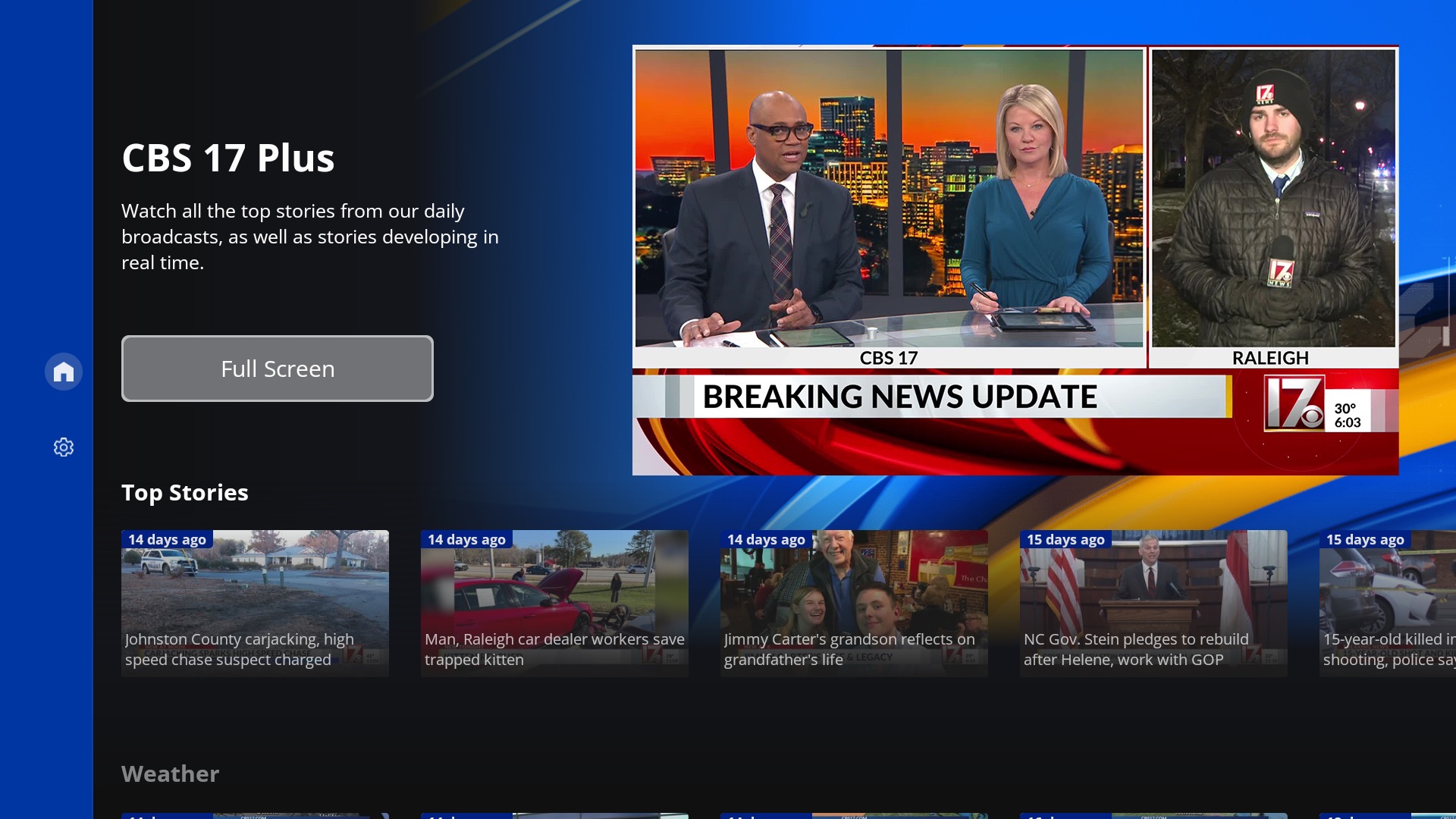Open Johnston County carjacking story
Screen dimensions: 1456x819
coord(255,604)
